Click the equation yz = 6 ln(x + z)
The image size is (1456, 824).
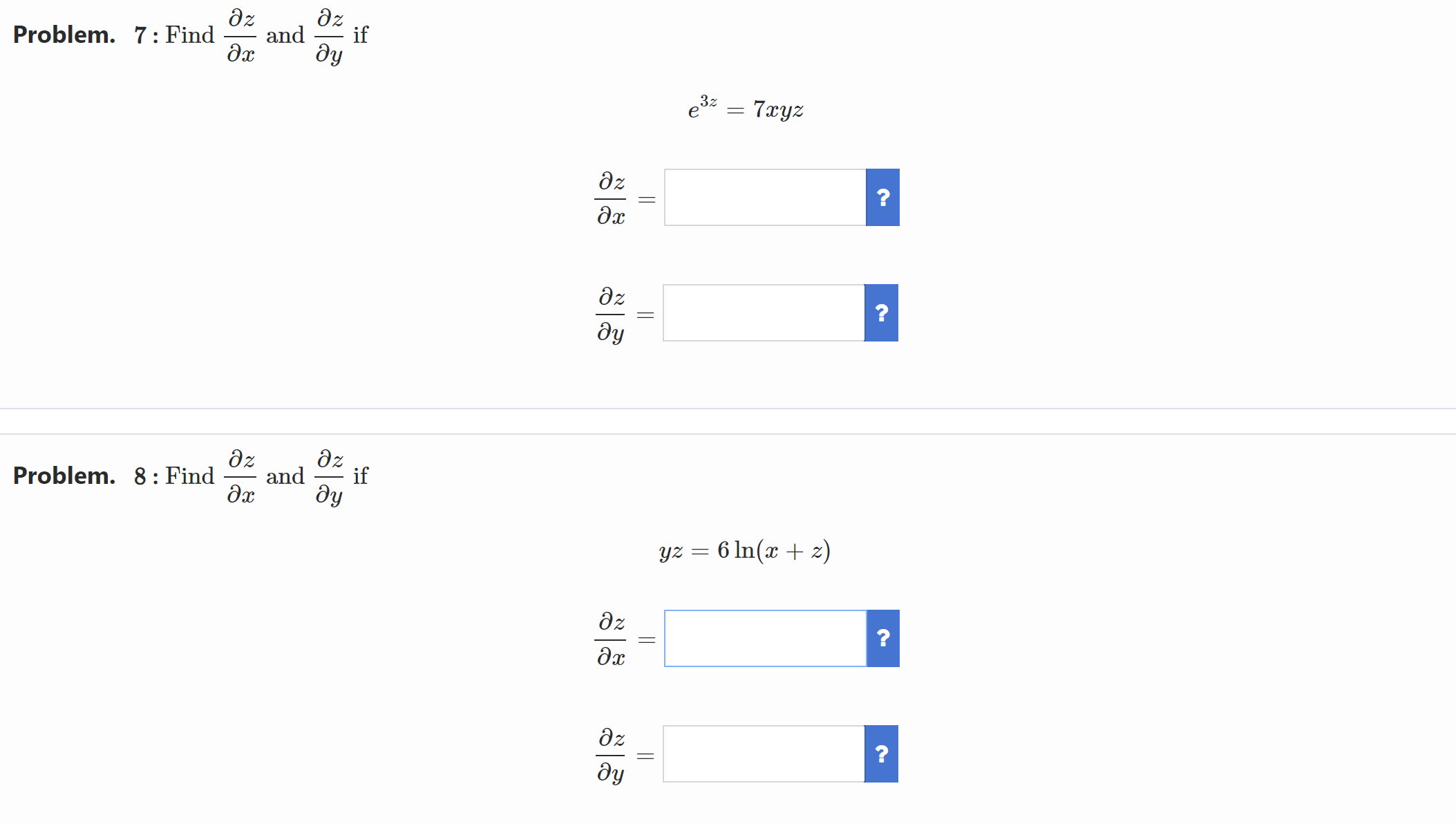point(744,550)
